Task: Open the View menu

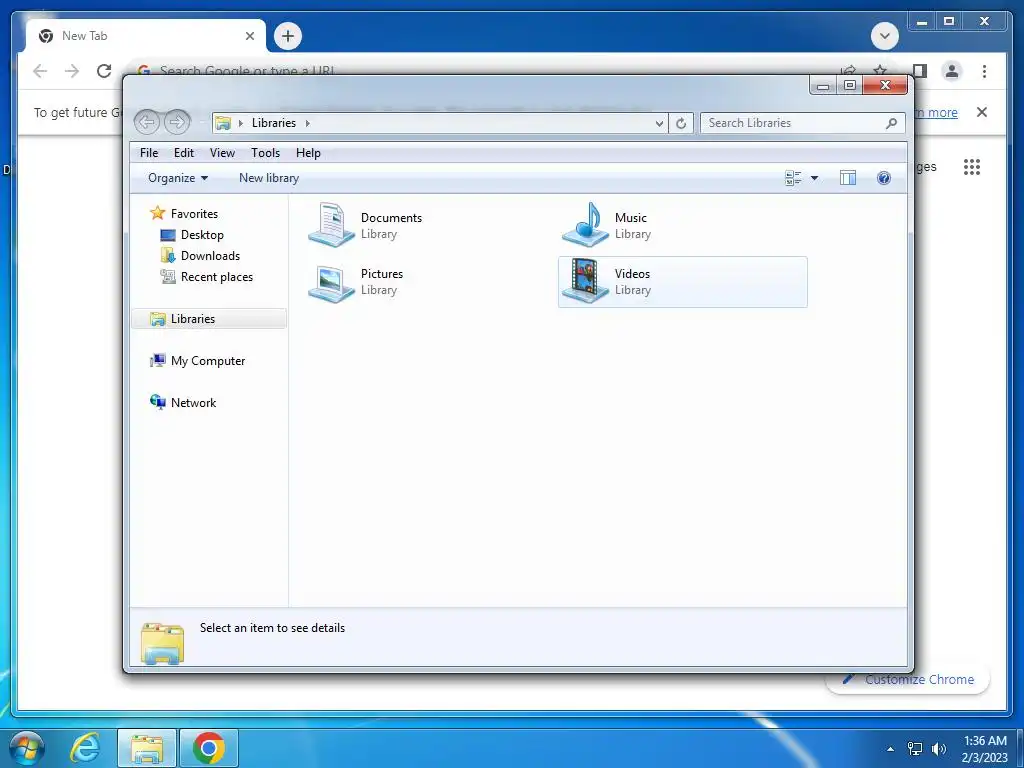Action: coord(222,153)
